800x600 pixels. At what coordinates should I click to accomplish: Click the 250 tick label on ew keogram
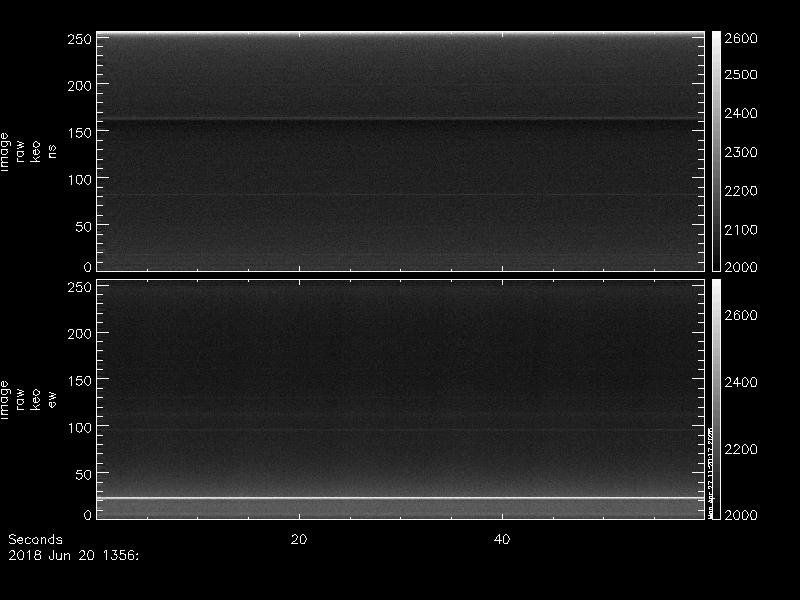point(79,287)
